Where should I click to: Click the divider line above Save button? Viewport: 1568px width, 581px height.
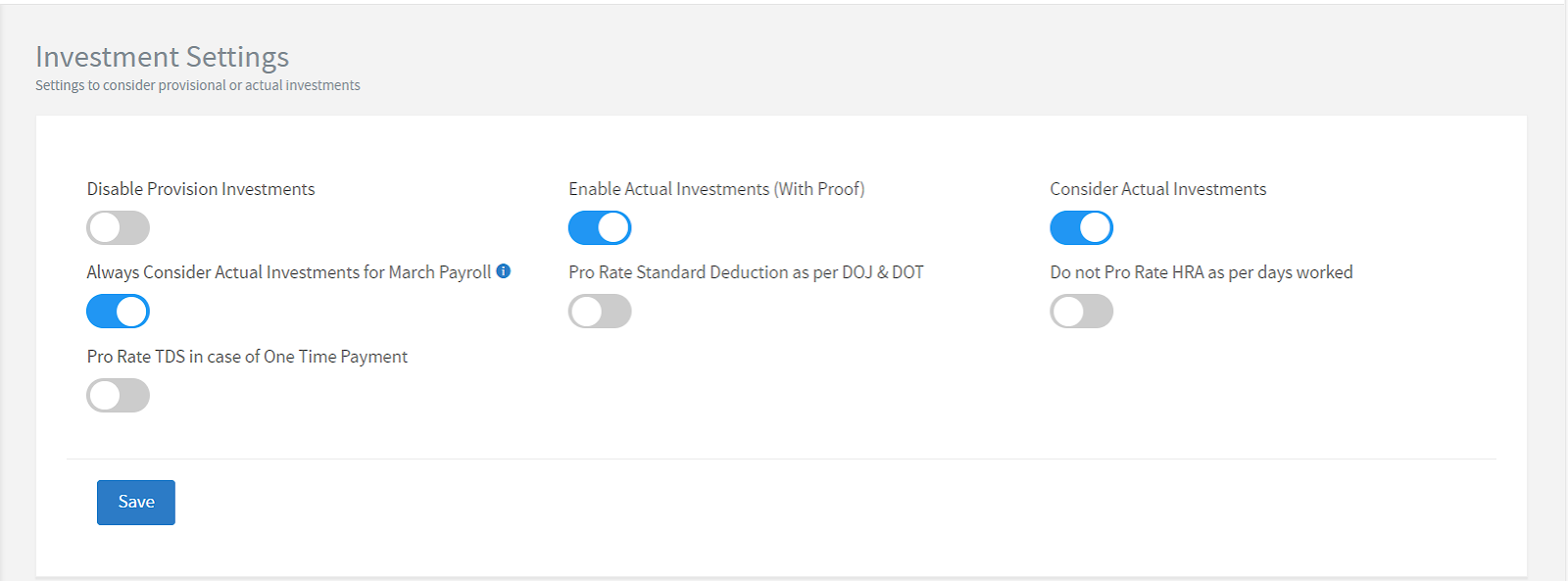click(781, 459)
